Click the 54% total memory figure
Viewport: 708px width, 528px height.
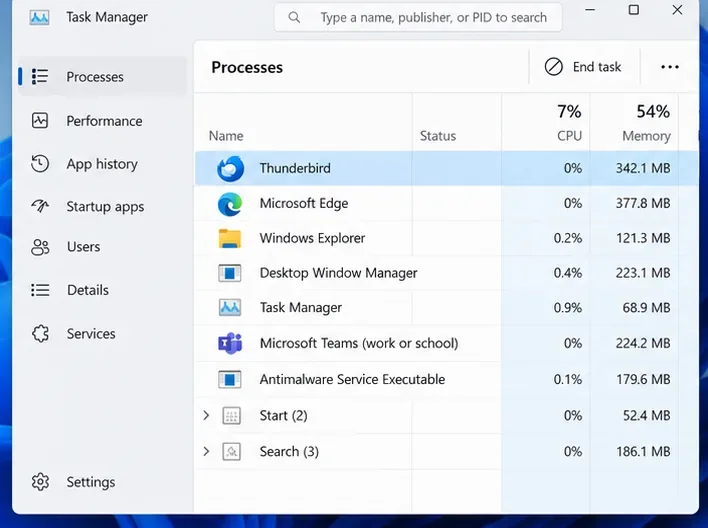click(653, 111)
